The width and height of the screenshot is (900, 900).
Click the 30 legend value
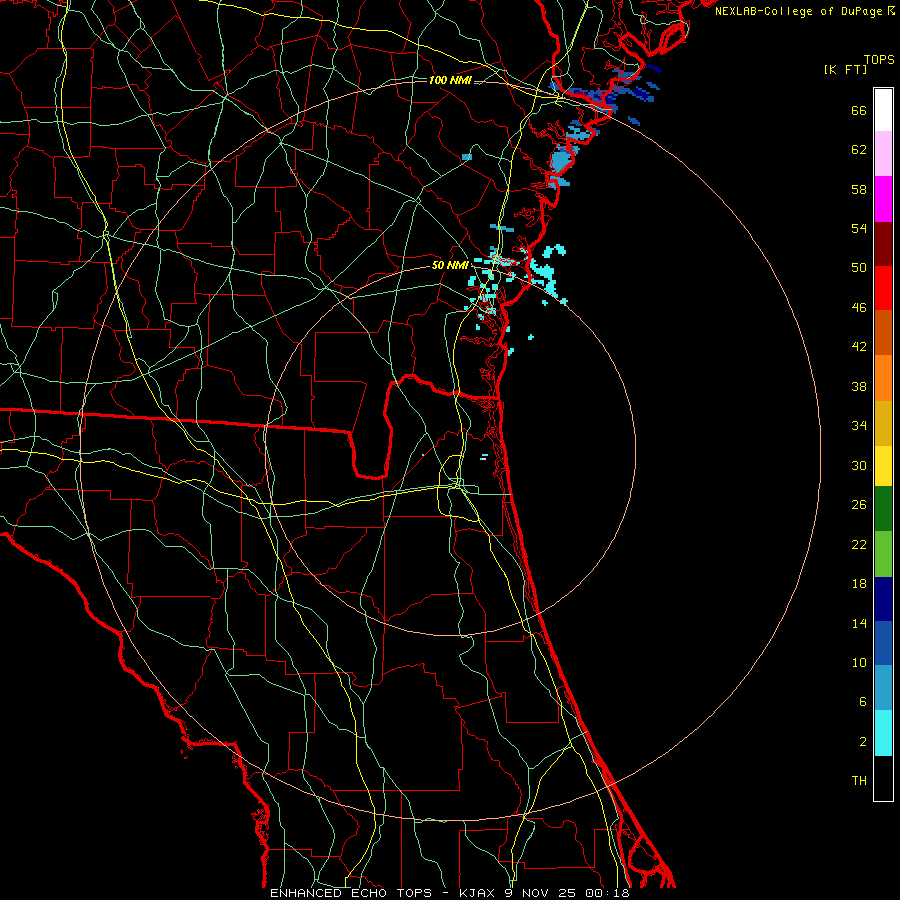pos(859,465)
